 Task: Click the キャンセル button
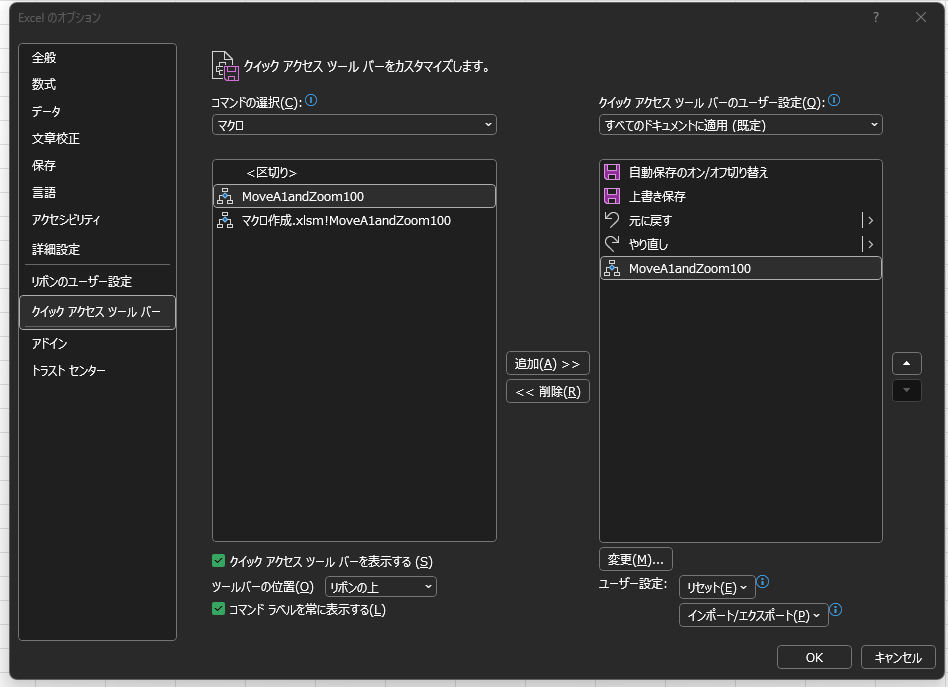[898, 657]
